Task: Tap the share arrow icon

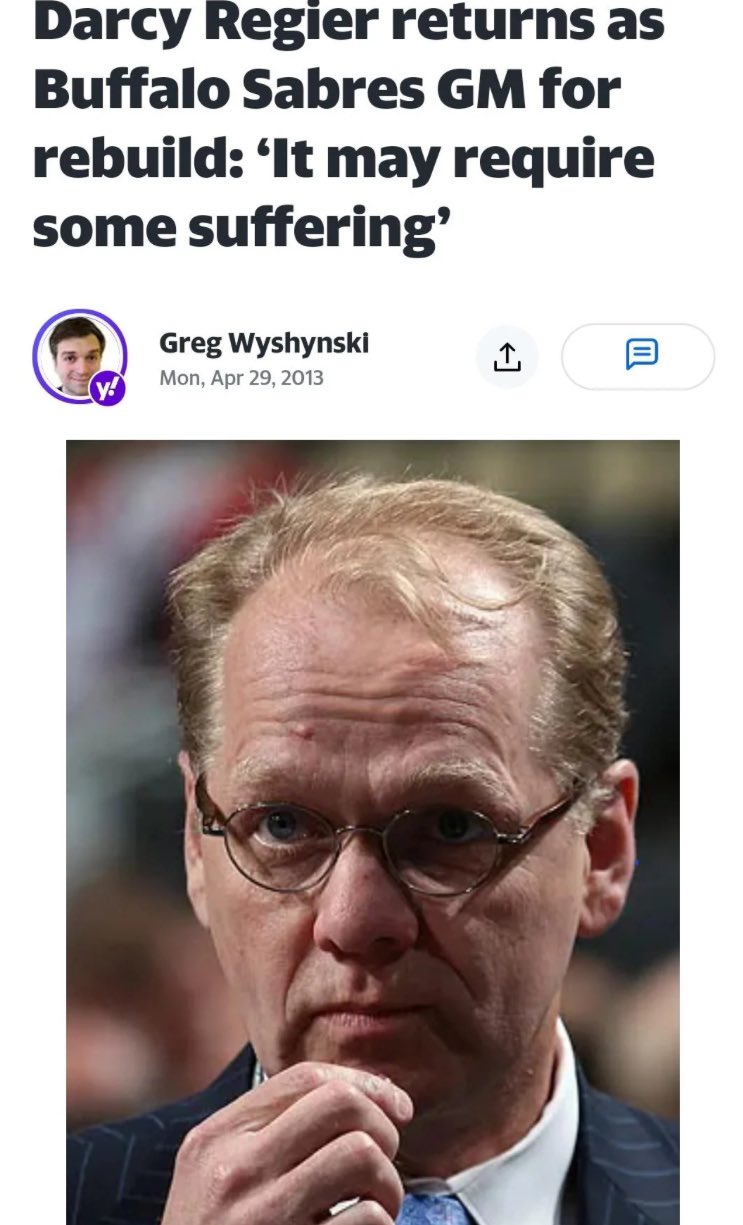Action: click(x=507, y=357)
